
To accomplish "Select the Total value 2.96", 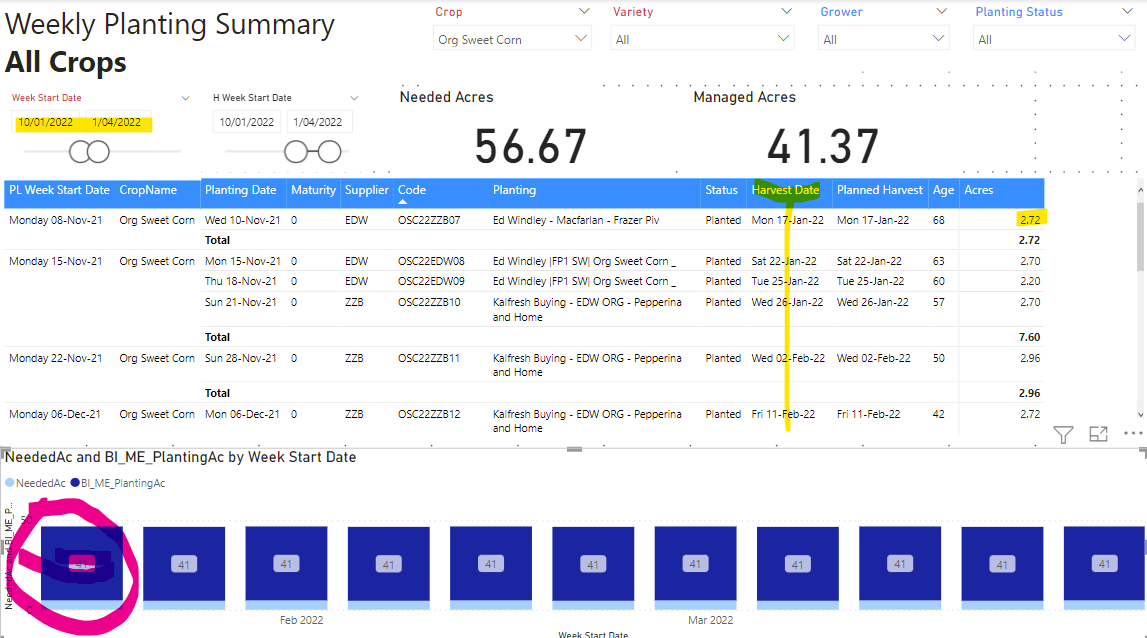I will (1029, 394).
